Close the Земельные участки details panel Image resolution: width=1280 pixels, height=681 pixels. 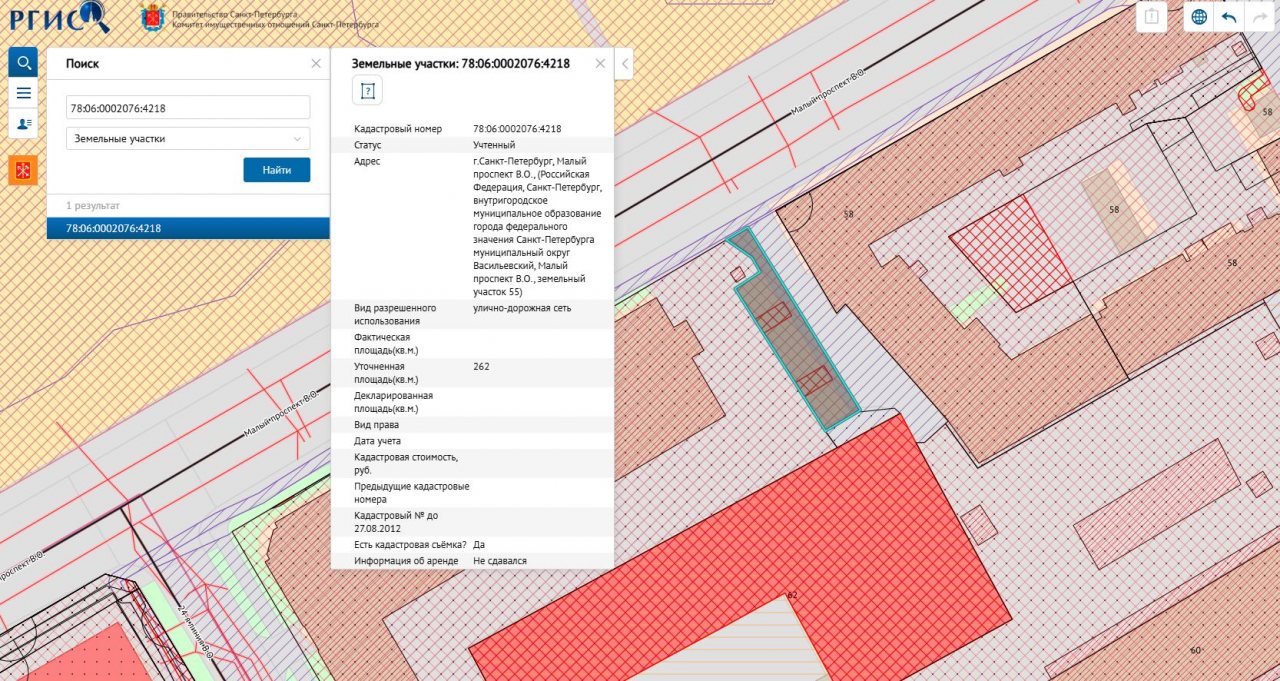(600, 63)
